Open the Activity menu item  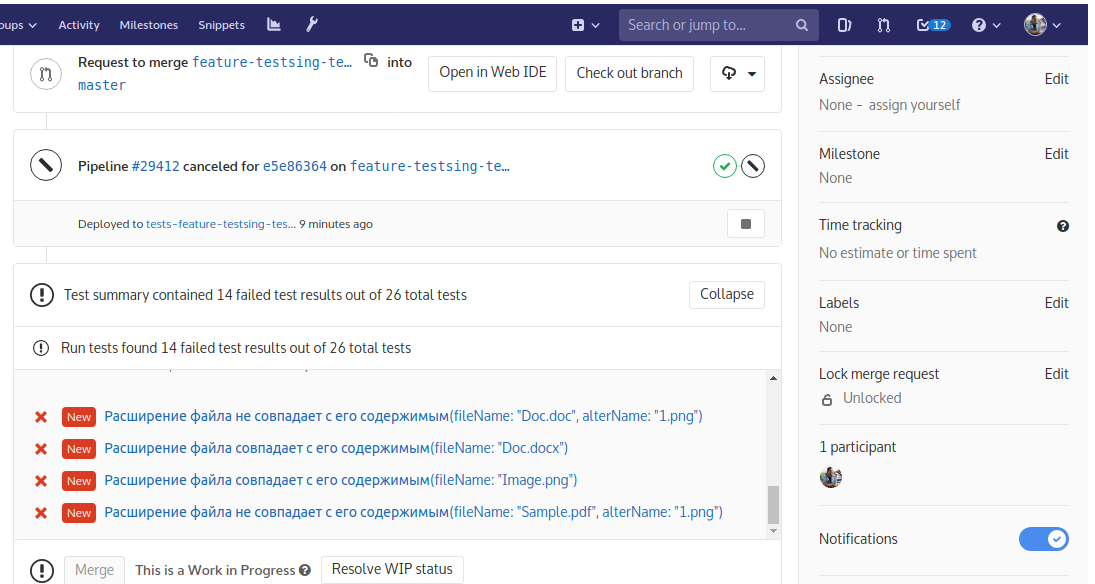[79, 25]
